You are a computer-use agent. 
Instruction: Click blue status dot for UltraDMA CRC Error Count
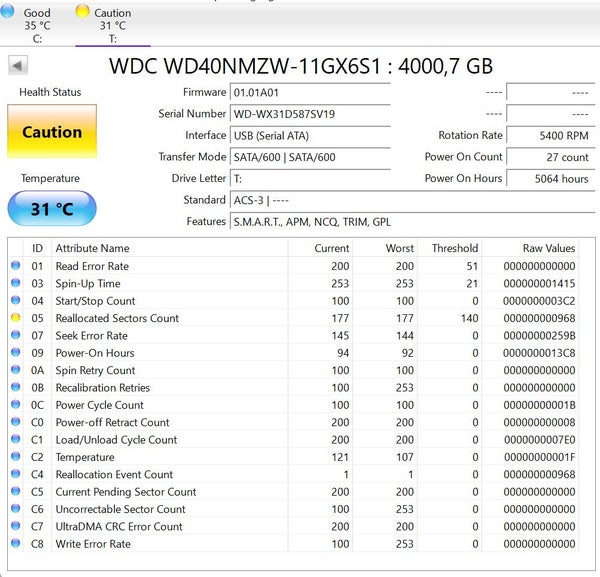pyautogui.click(x=16, y=525)
